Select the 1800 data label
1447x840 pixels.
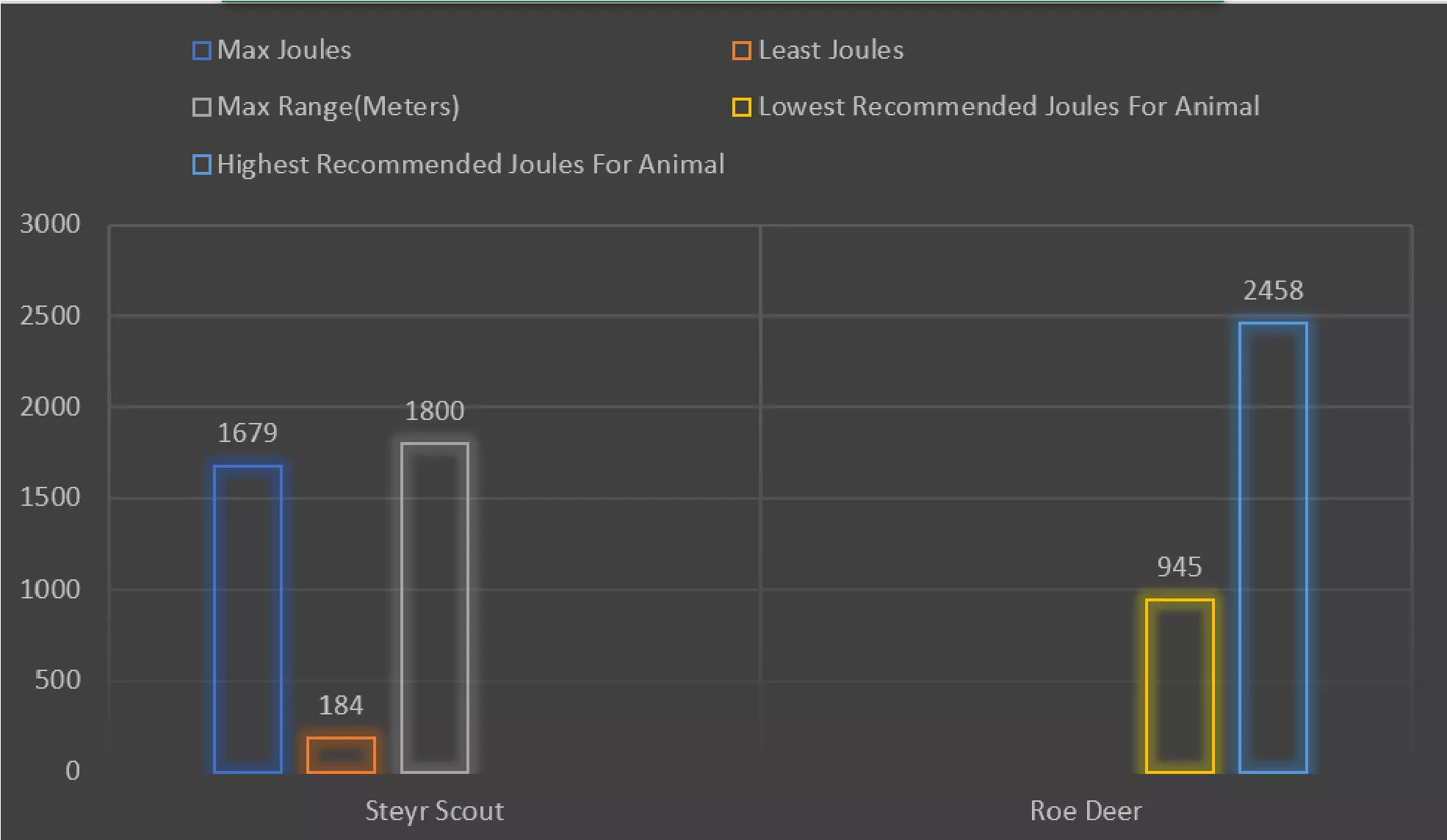click(x=435, y=411)
